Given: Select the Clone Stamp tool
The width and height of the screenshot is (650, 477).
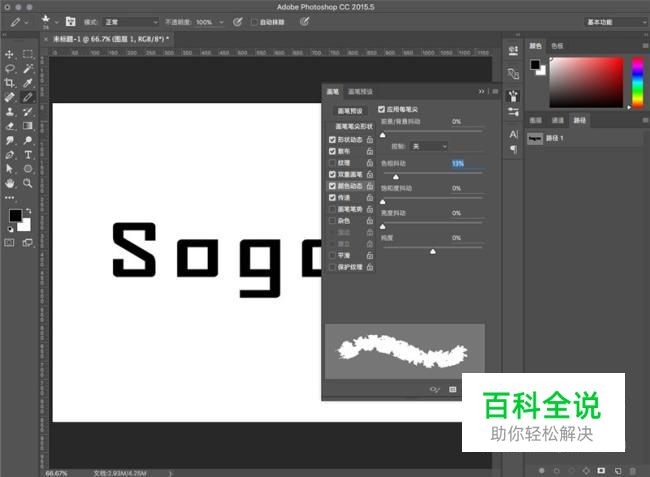Looking at the screenshot, I should pos(10,111).
